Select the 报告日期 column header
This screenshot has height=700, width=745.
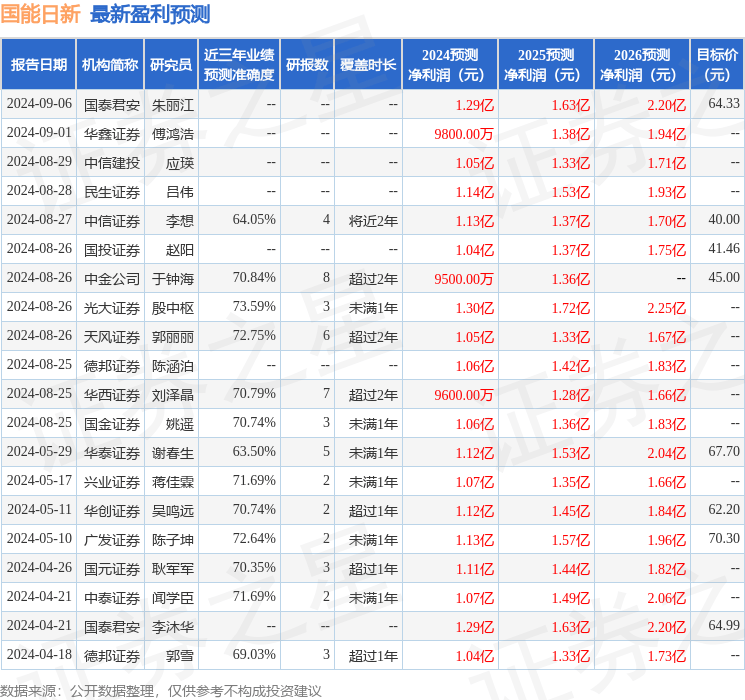(38, 65)
